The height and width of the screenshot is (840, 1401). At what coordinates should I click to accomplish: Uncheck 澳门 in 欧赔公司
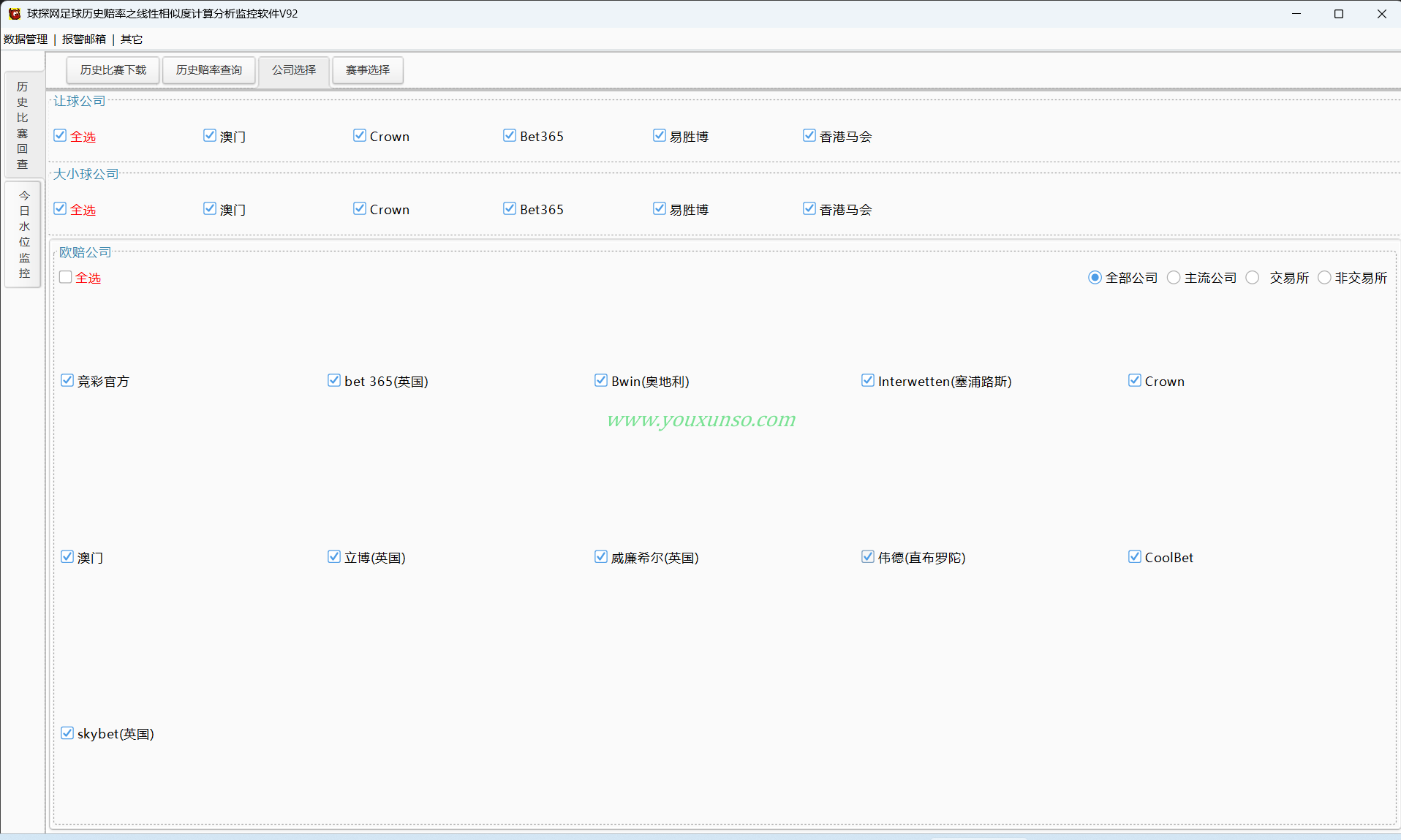pos(67,557)
